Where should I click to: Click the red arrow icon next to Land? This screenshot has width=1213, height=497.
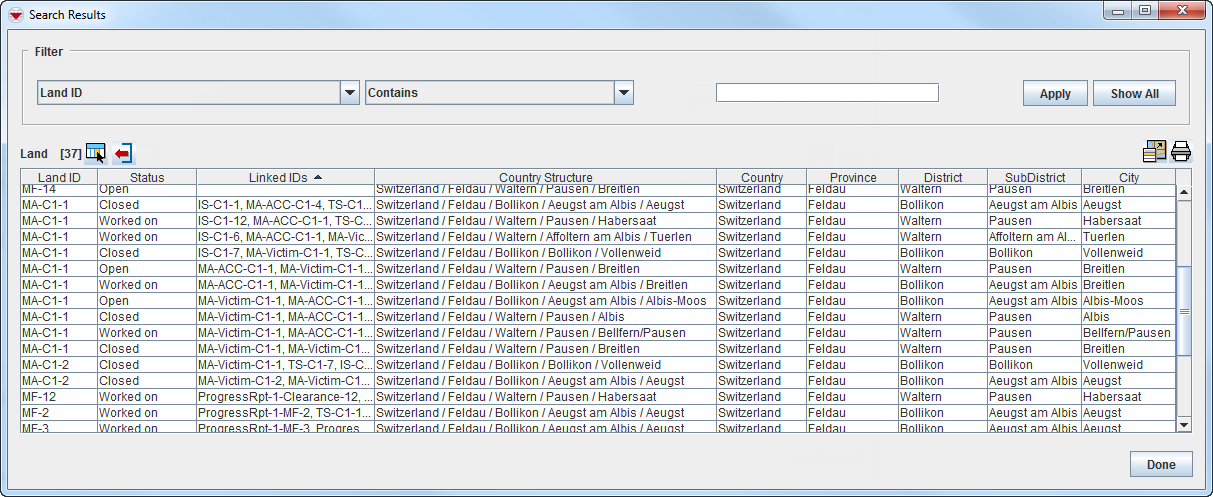point(123,153)
